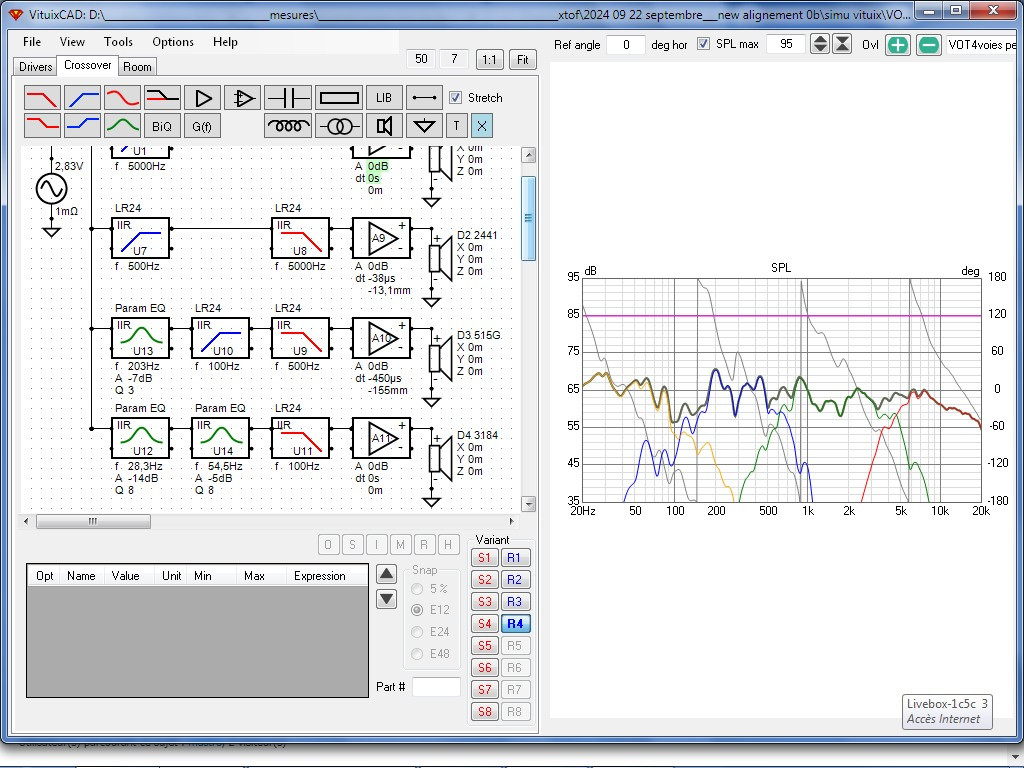Insert a capacitor component
The height and width of the screenshot is (768, 1024).
click(288, 98)
